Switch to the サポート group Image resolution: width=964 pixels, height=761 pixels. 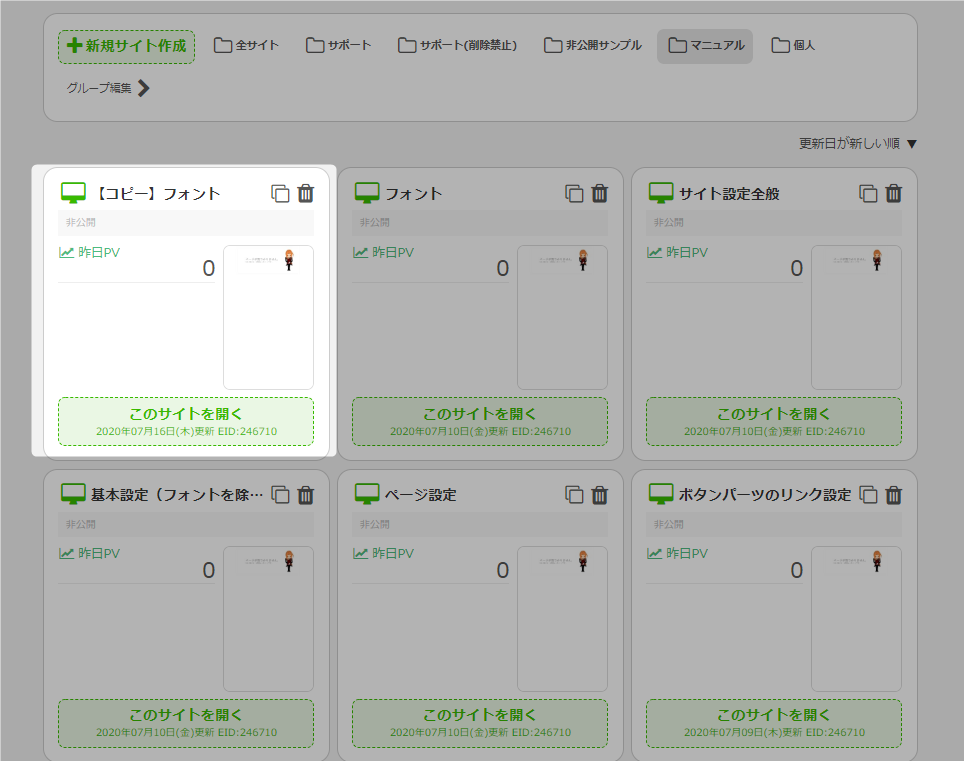point(338,45)
